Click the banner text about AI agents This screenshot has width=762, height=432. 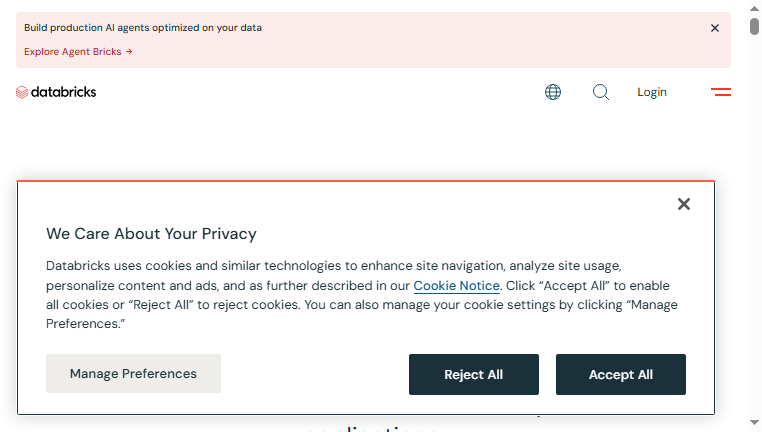click(143, 28)
